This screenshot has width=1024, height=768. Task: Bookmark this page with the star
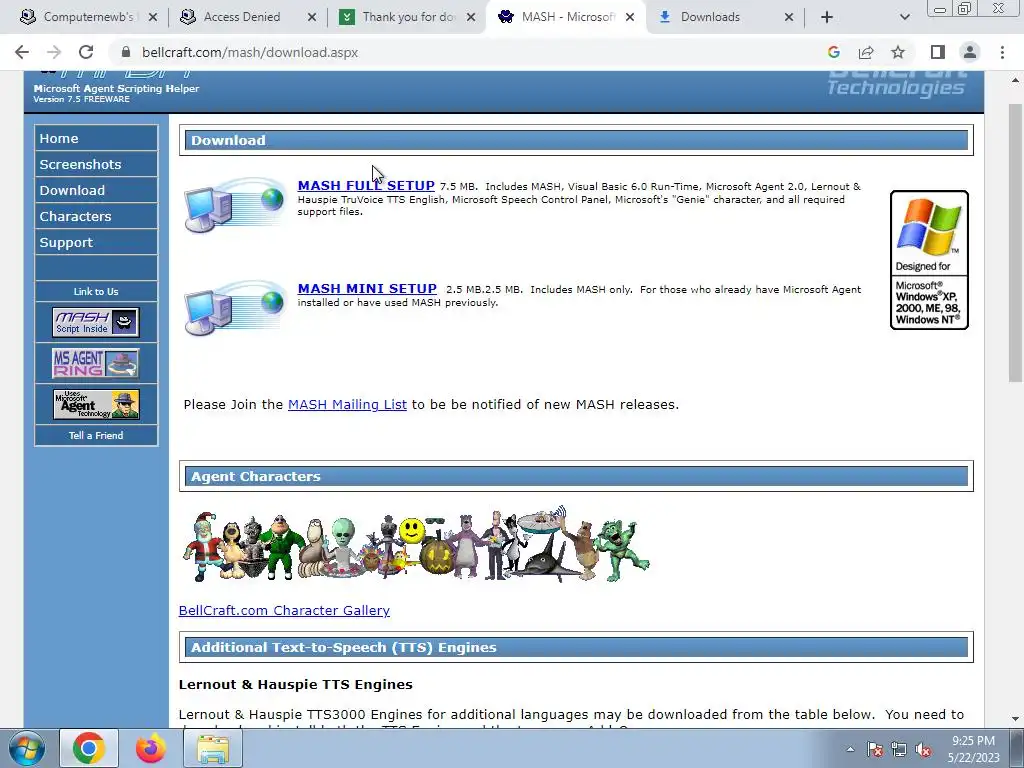click(x=898, y=52)
